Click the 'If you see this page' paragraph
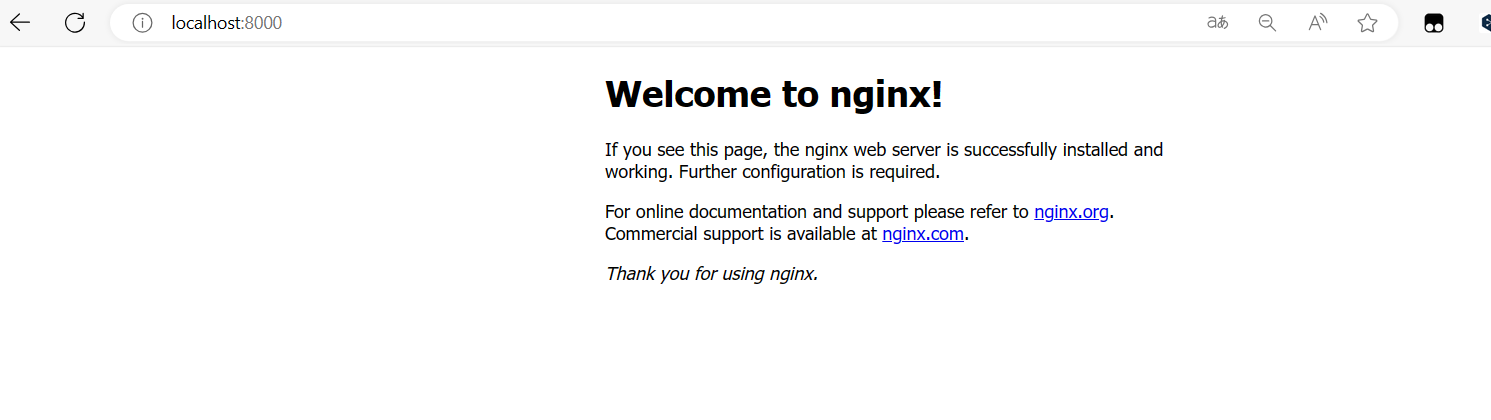This screenshot has width=1491, height=420. click(884, 161)
